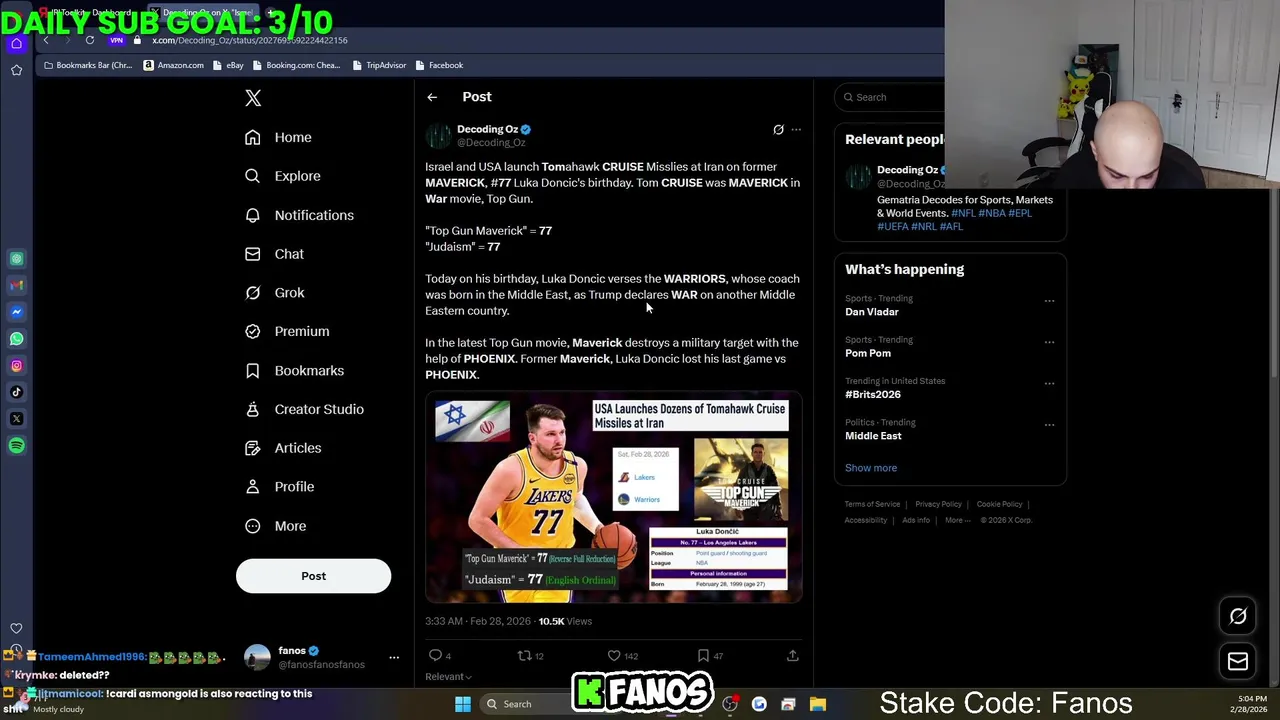This screenshot has height=720, width=1280.
Task: Open the eBay bookmark
Action: tap(229, 65)
